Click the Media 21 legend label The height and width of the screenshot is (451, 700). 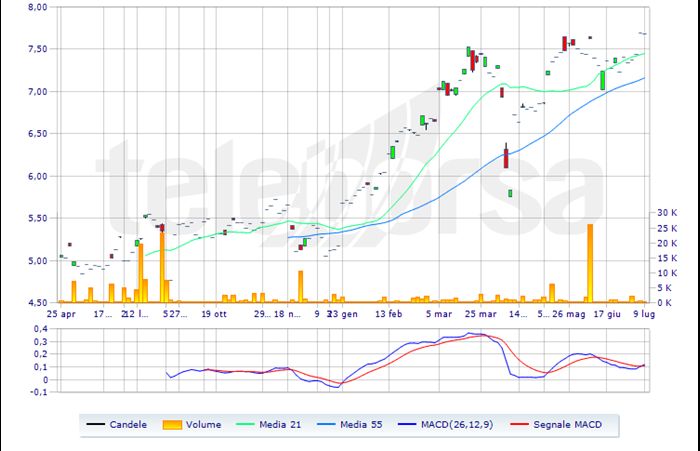[x=280, y=425]
